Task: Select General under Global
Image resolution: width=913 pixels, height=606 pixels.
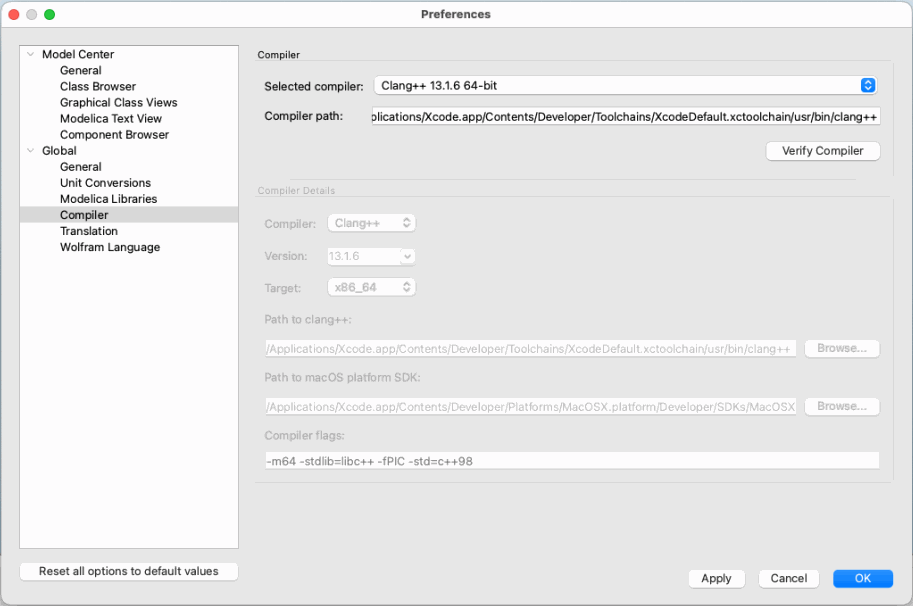Action: [x=80, y=167]
